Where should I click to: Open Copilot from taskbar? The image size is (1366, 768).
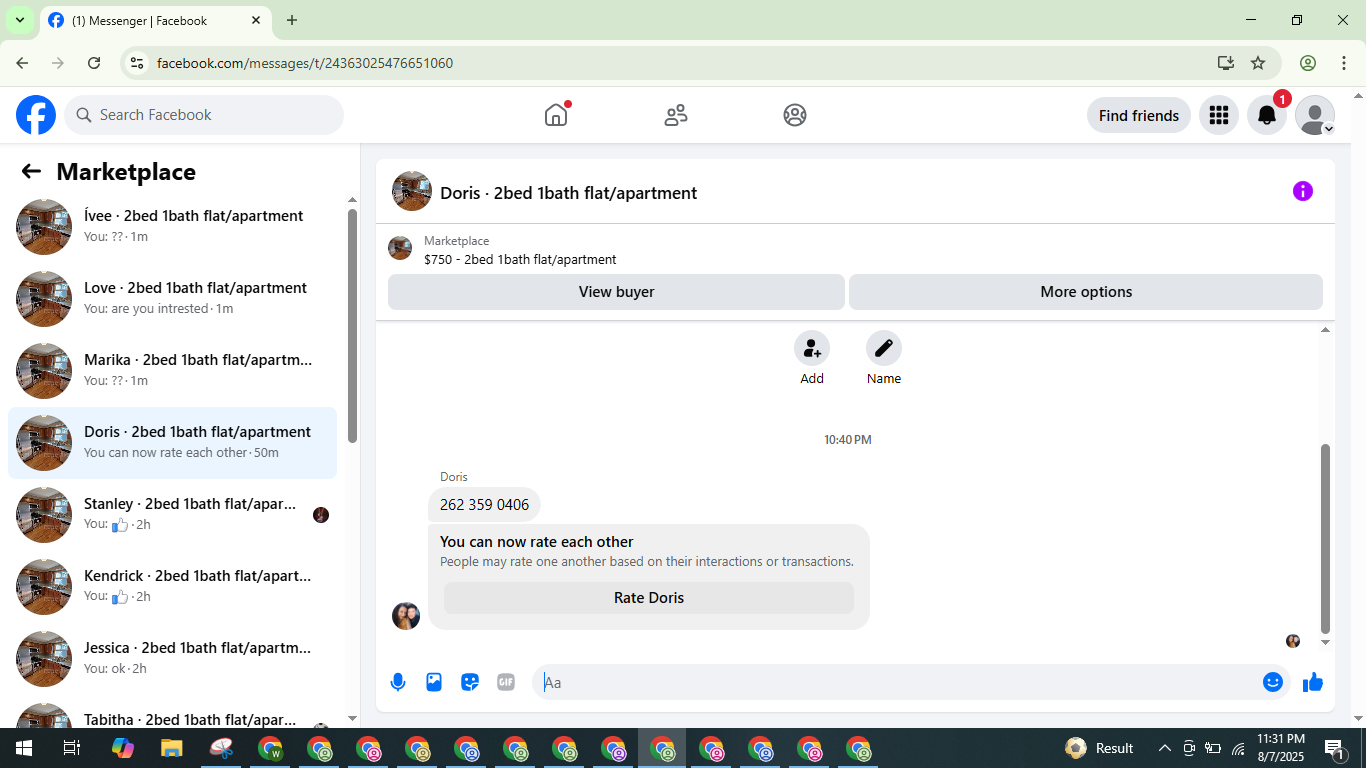pyautogui.click(x=122, y=748)
